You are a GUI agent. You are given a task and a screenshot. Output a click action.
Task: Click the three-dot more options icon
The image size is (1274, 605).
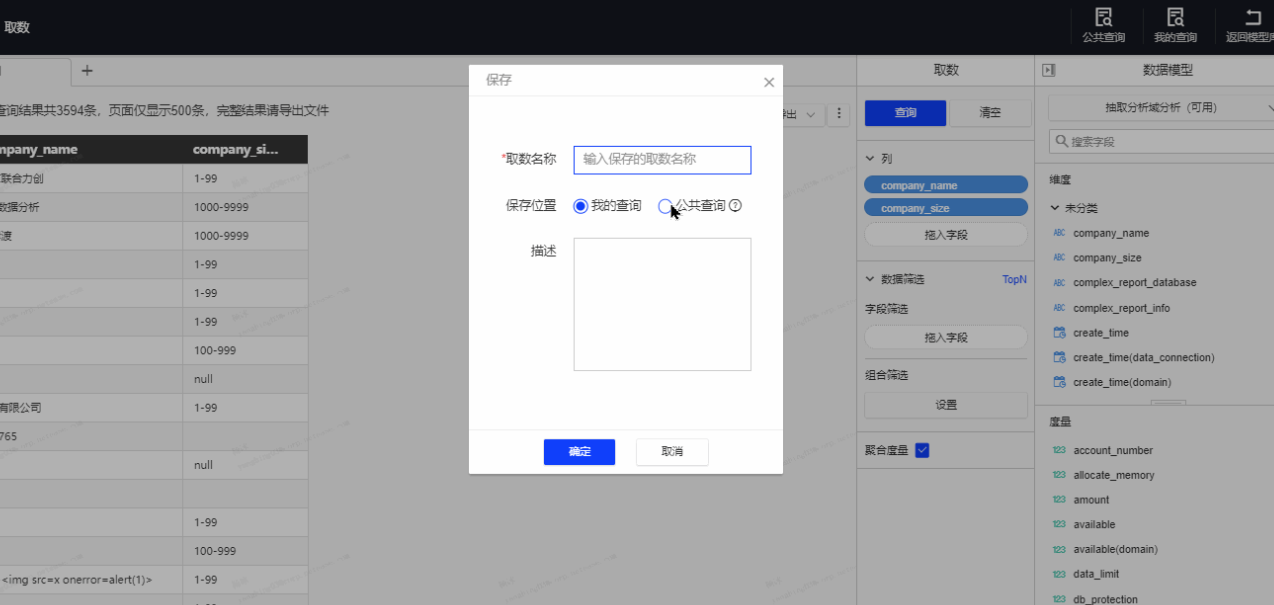(x=840, y=114)
